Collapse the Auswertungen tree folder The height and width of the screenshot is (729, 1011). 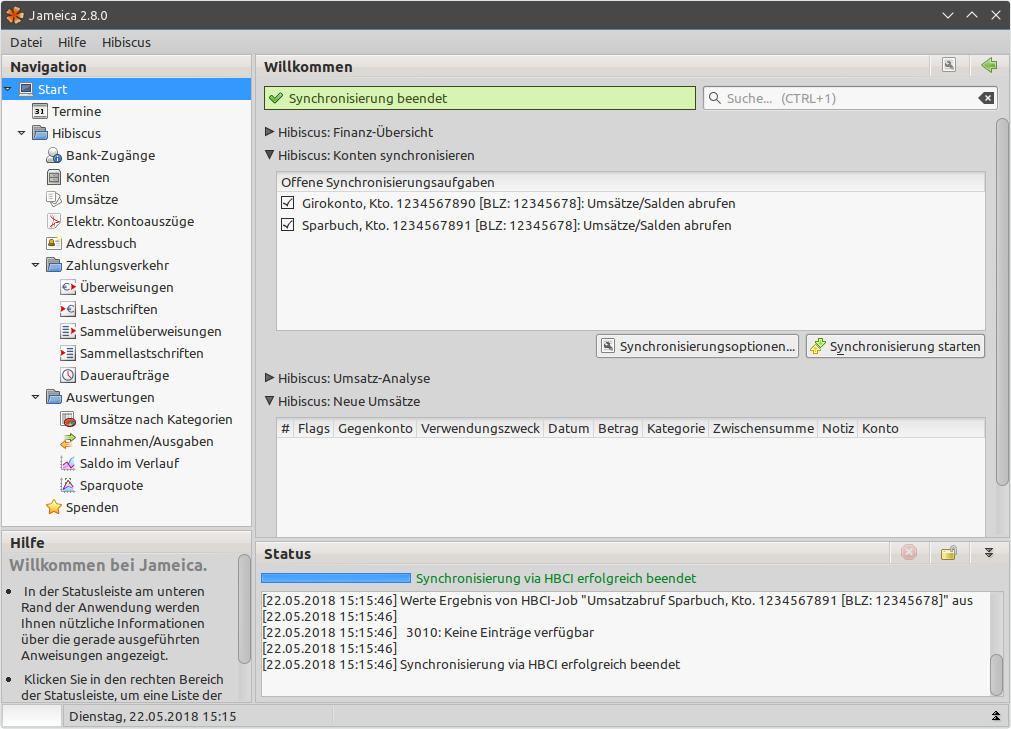(35, 397)
